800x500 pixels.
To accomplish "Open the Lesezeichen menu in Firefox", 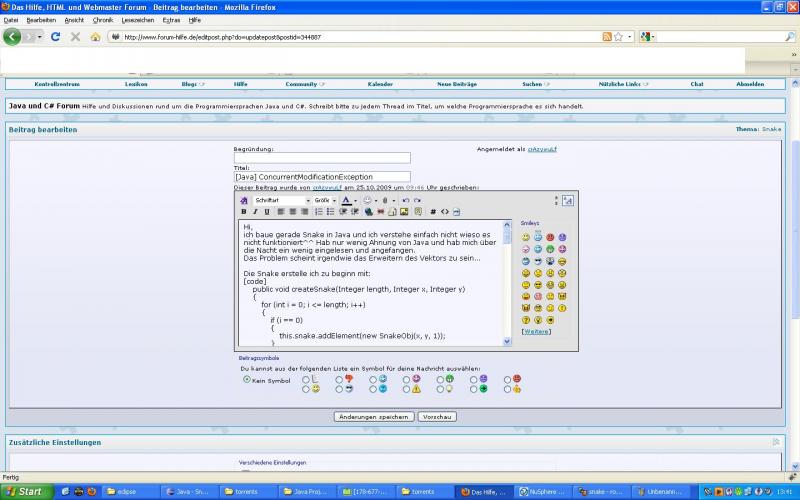I will 137,19.
